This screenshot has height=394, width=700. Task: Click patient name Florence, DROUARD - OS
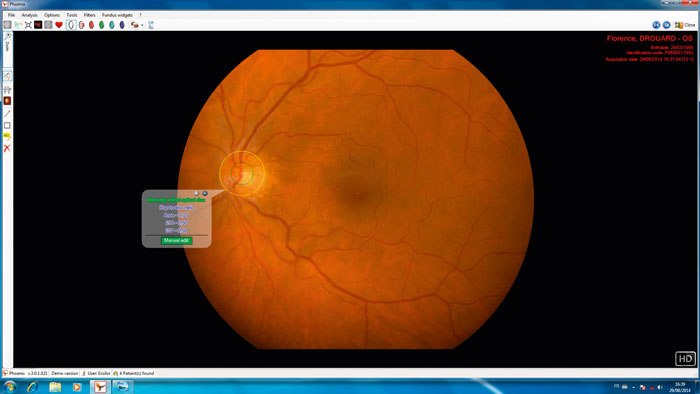pyautogui.click(x=650, y=38)
